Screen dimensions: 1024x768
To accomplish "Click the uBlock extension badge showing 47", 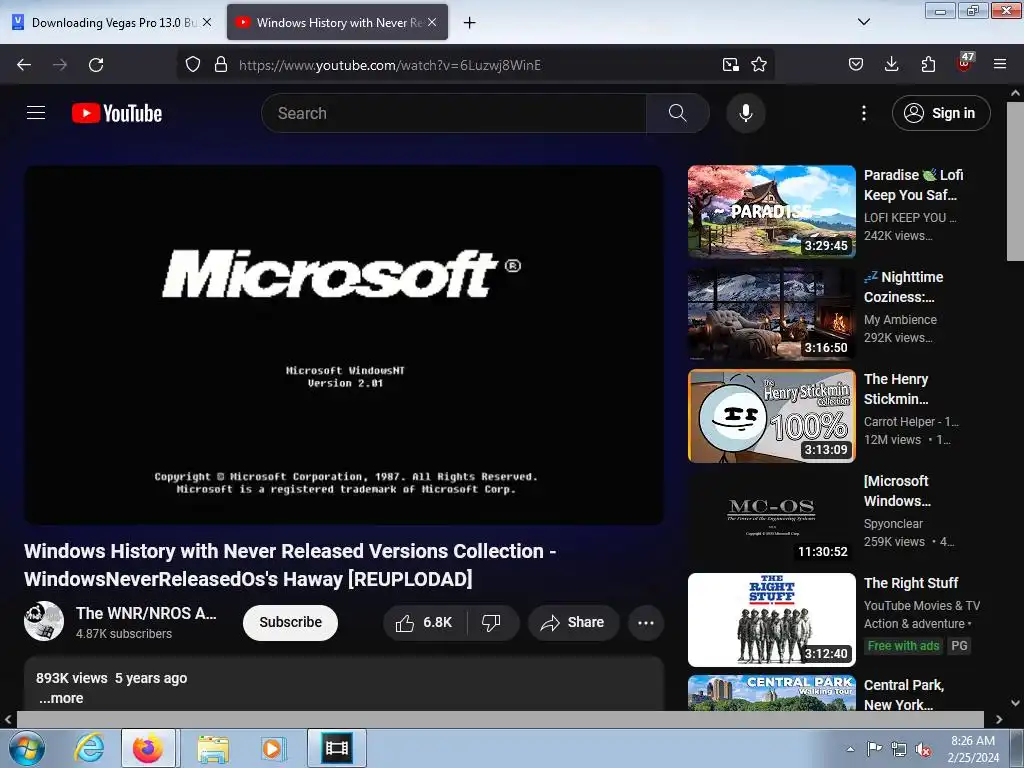I will [965, 62].
